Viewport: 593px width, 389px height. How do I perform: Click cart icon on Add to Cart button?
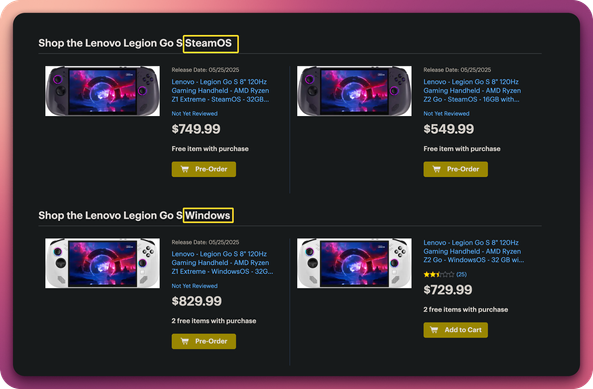pyautogui.click(x=434, y=330)
